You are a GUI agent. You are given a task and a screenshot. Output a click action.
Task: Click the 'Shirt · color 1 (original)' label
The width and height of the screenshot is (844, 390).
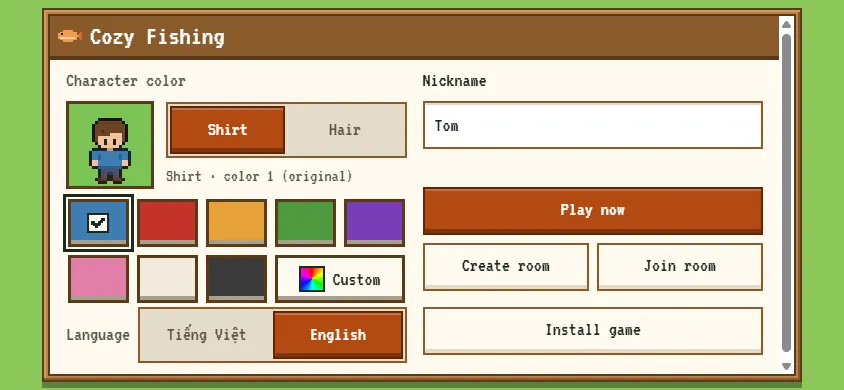259,176
